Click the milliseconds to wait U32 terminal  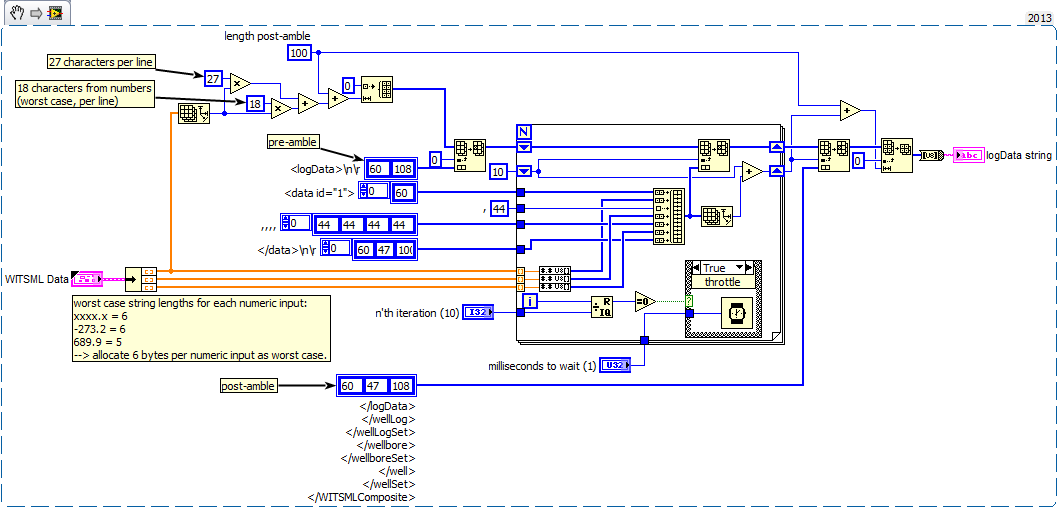point(614,367)
